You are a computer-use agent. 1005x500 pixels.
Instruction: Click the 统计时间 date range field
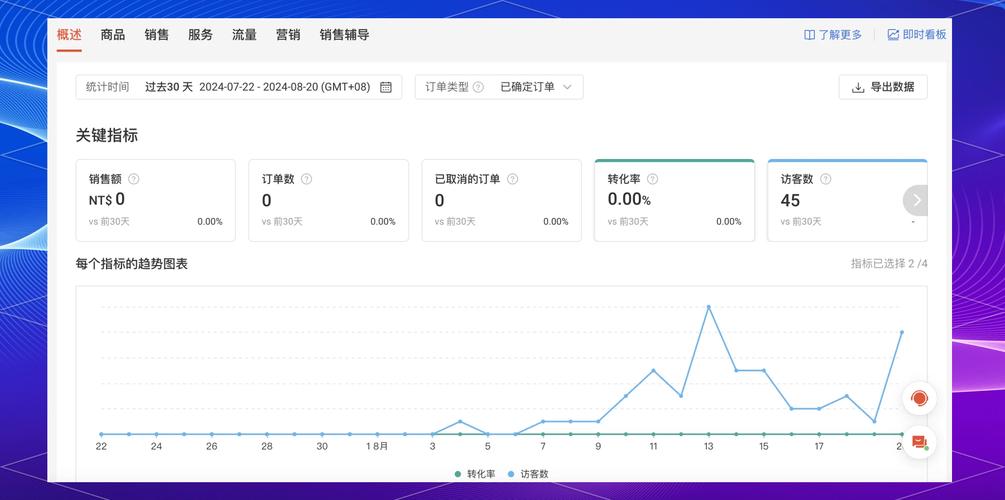(x=239, y=87)
